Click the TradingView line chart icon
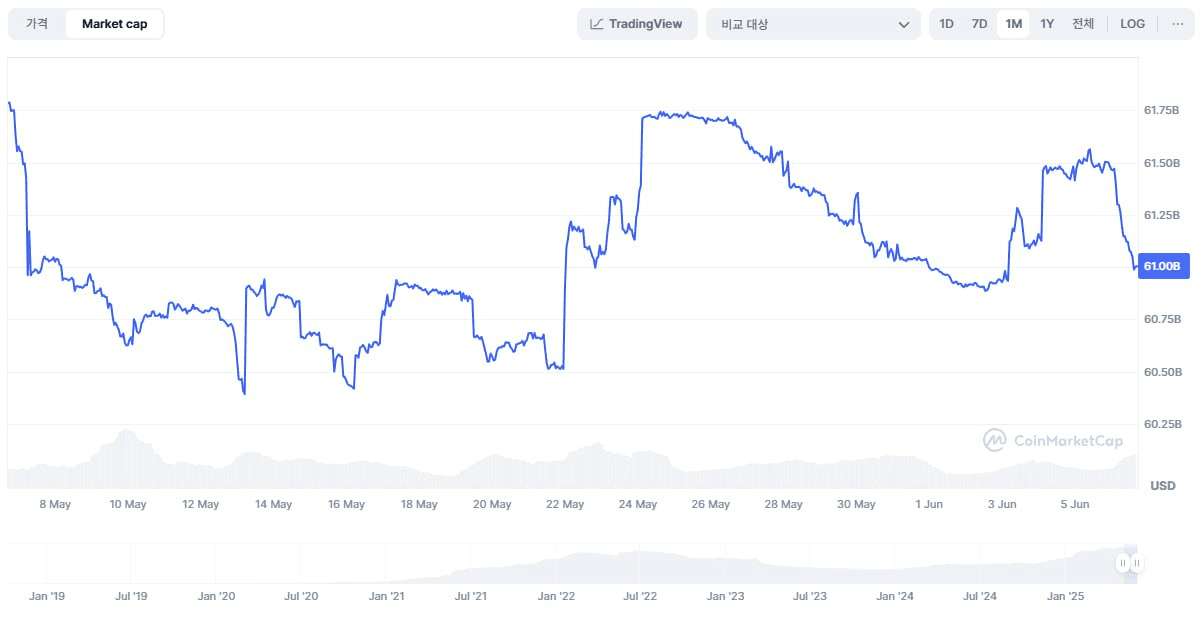The width and height of the screenshot is (1204, 619). pos(596,24)
